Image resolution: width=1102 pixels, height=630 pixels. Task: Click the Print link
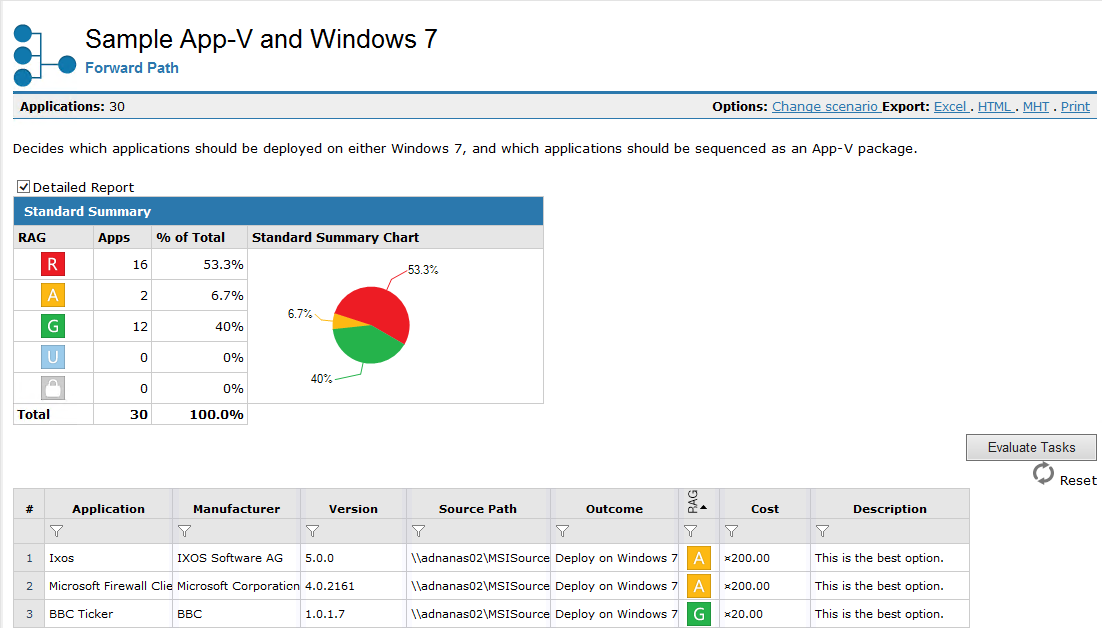point(1075,107)
